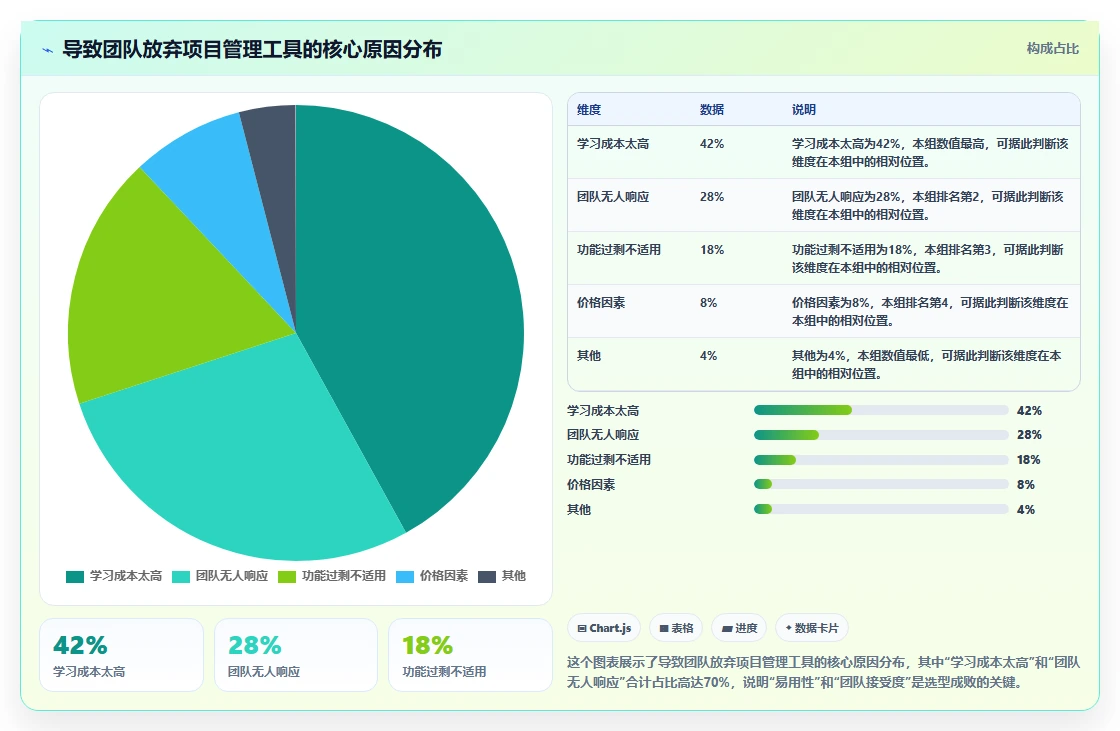
Task: Click the chart title 导致团队放弃项目管理工具的核心原因分布
Action: (252, 49)
